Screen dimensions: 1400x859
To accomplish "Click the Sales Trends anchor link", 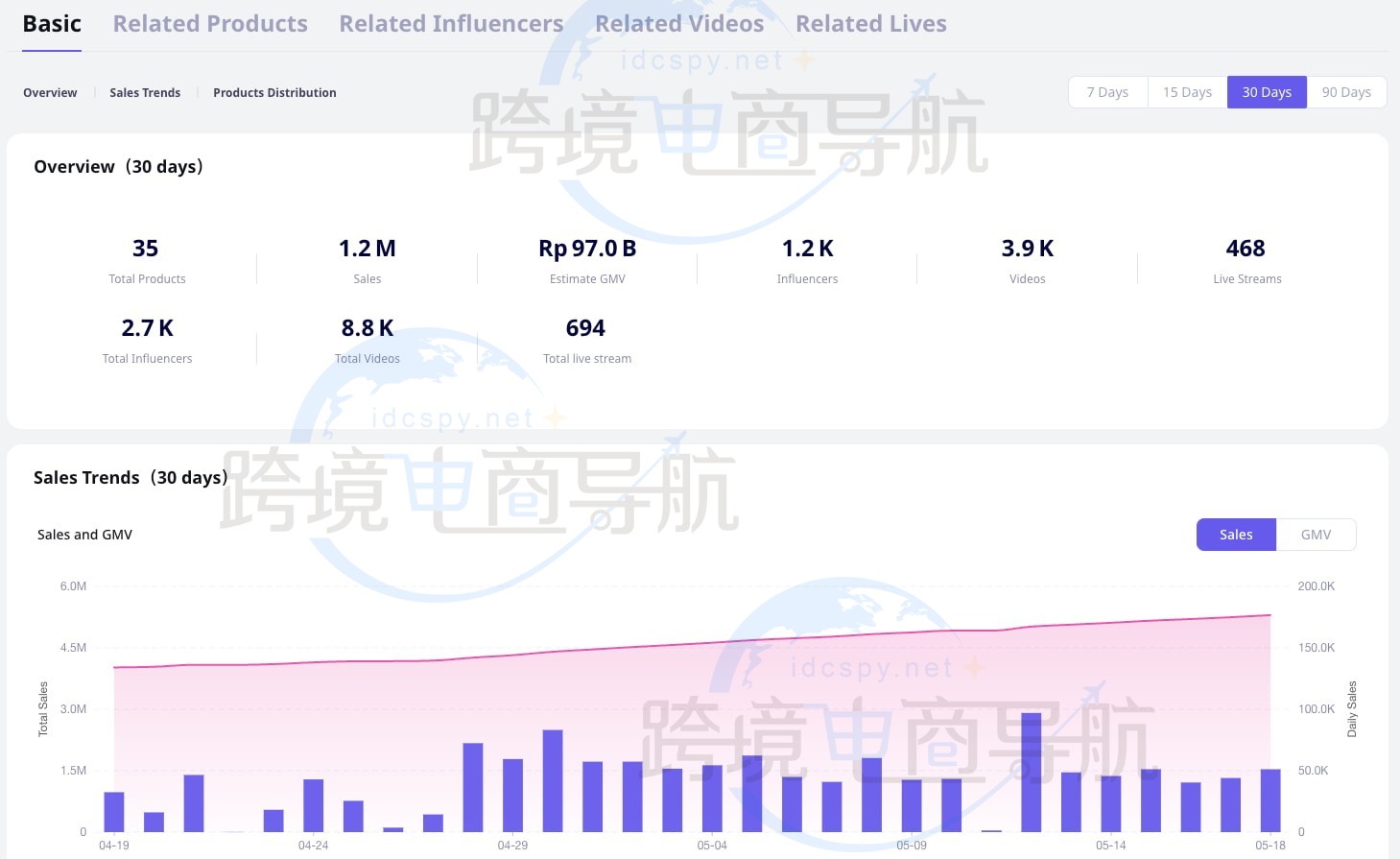I will click(145, 93).
